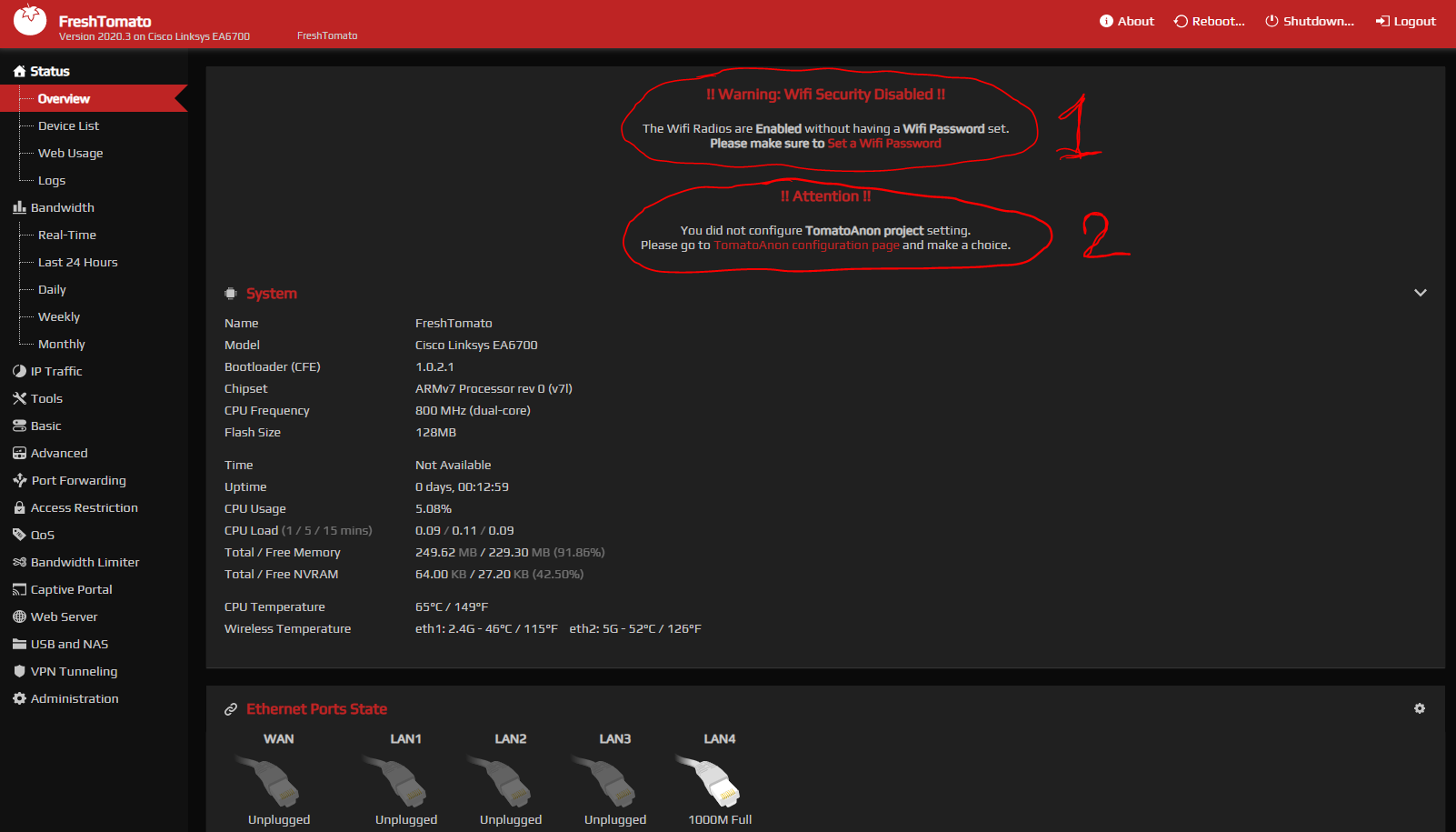Log out of the router
This screenshot has height=832, width=1456.
click(1406, 21)
